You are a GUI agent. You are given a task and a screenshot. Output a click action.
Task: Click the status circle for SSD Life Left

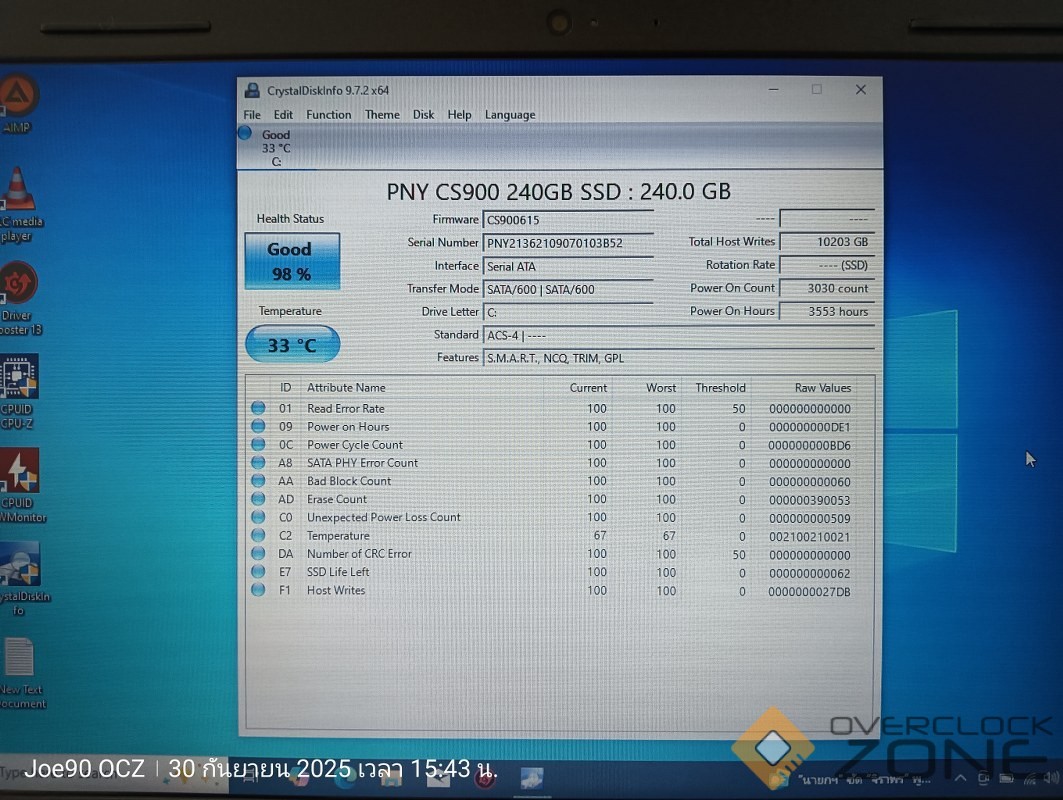point(258,572)
